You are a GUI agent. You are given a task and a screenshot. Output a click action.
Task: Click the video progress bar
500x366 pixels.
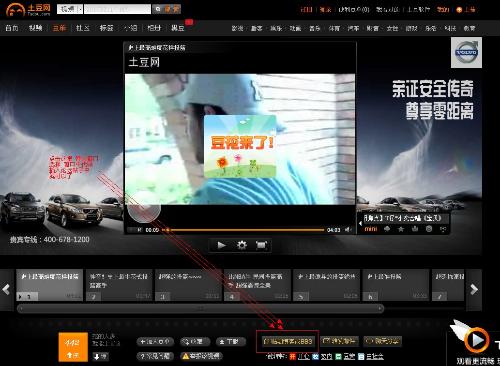coord(243,230)
